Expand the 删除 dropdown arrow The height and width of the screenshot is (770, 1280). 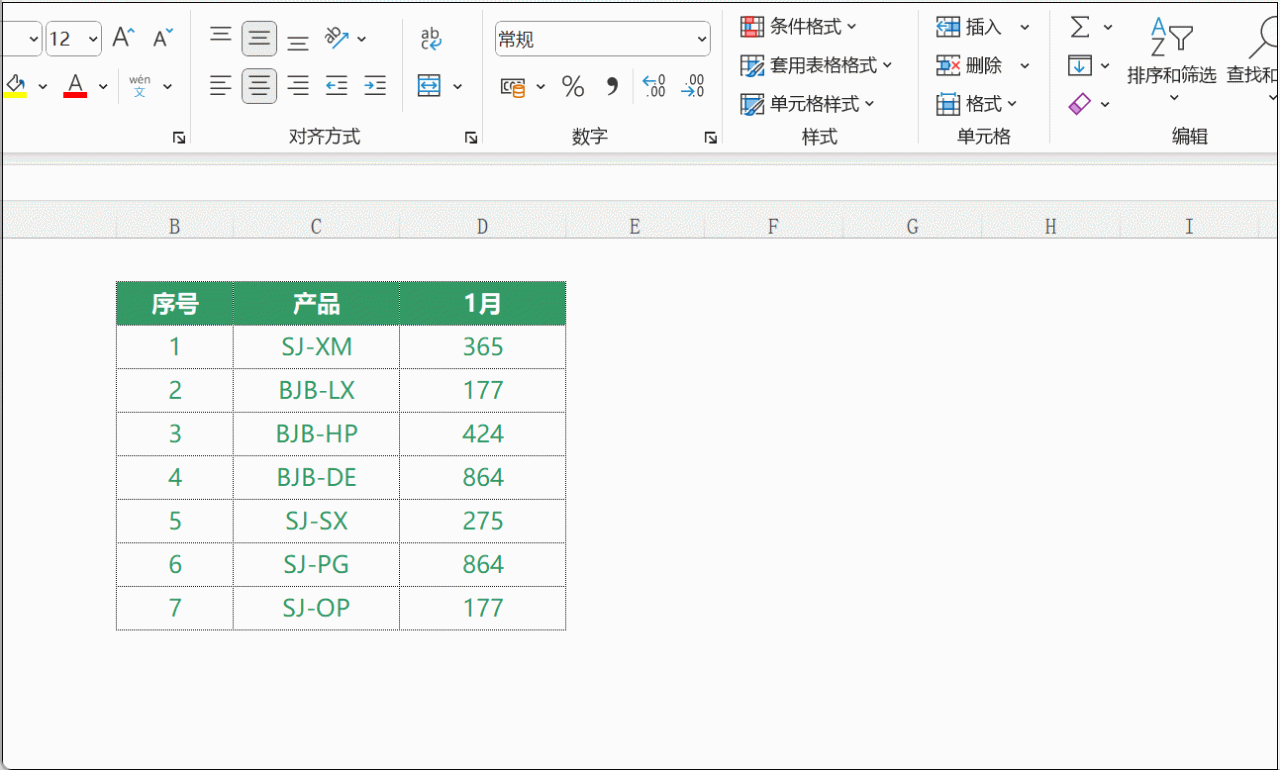[x=1025, y=65]
